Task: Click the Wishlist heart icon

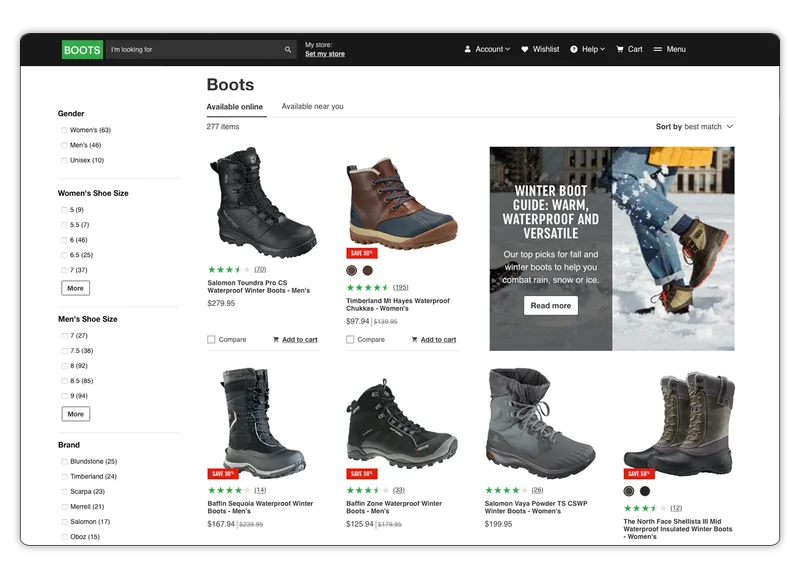Action: click(x=524, y=49)
